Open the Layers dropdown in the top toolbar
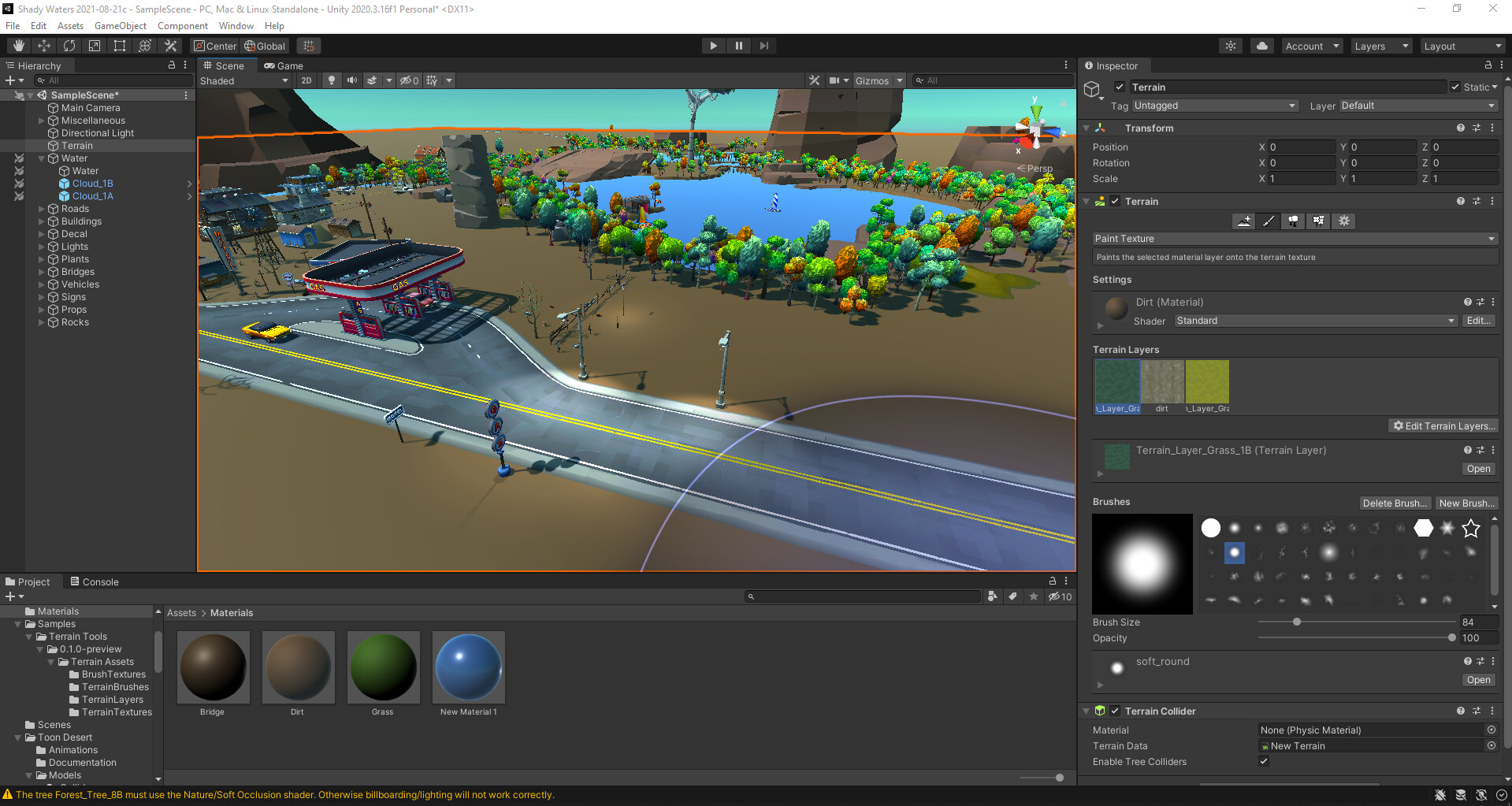This screenshot has height=806, width=1512. (x=1380, y=46)
